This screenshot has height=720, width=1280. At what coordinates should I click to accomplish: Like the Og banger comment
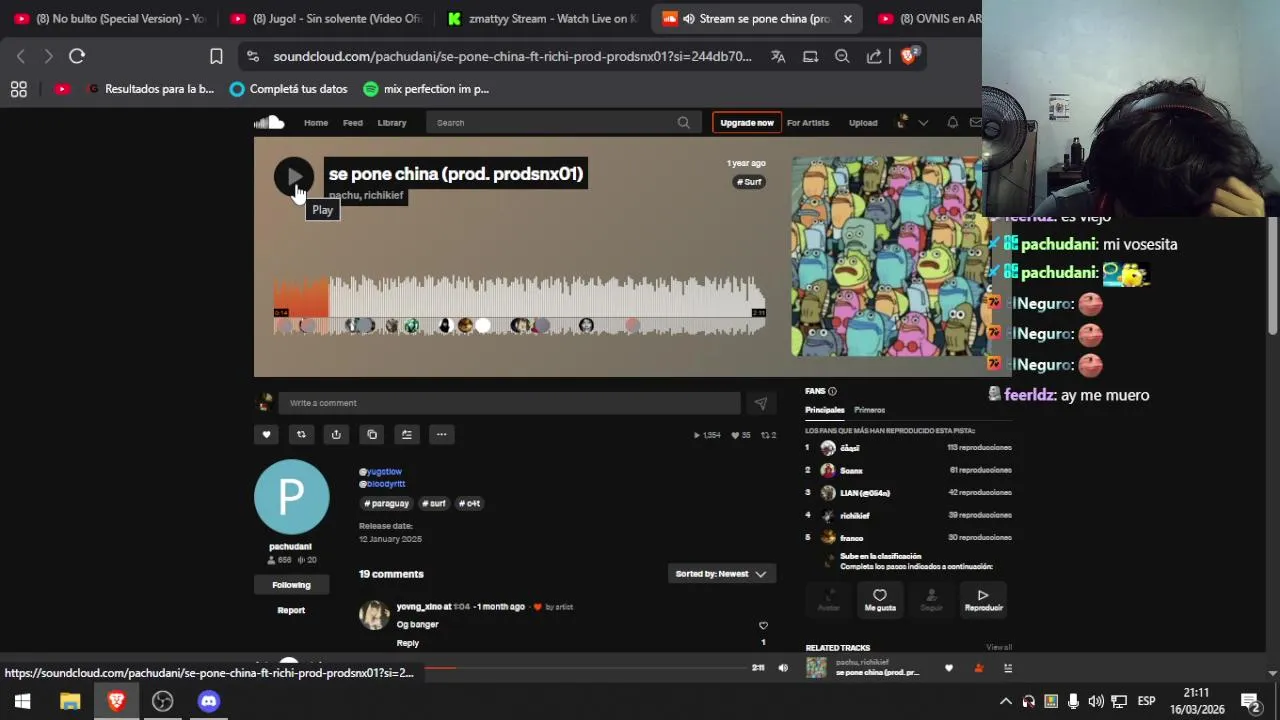[763, 626]
